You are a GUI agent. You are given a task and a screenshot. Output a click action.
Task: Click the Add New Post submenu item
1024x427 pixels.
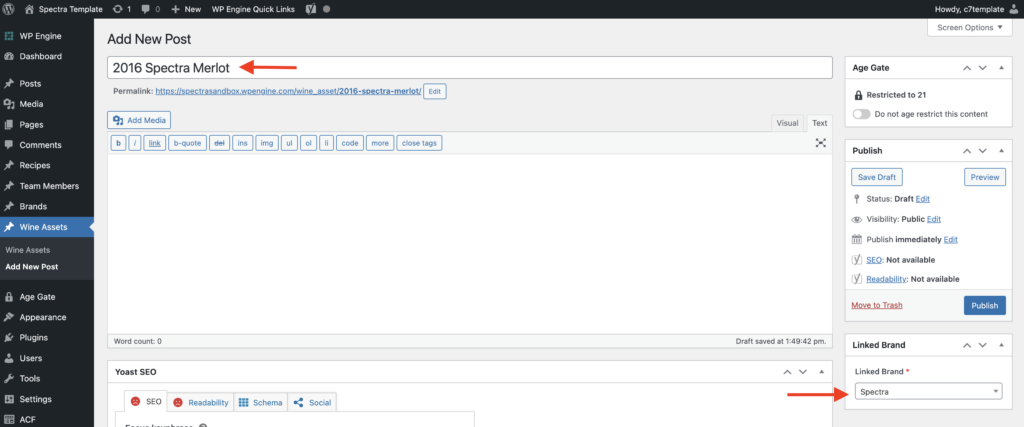[x=31, y=267]
